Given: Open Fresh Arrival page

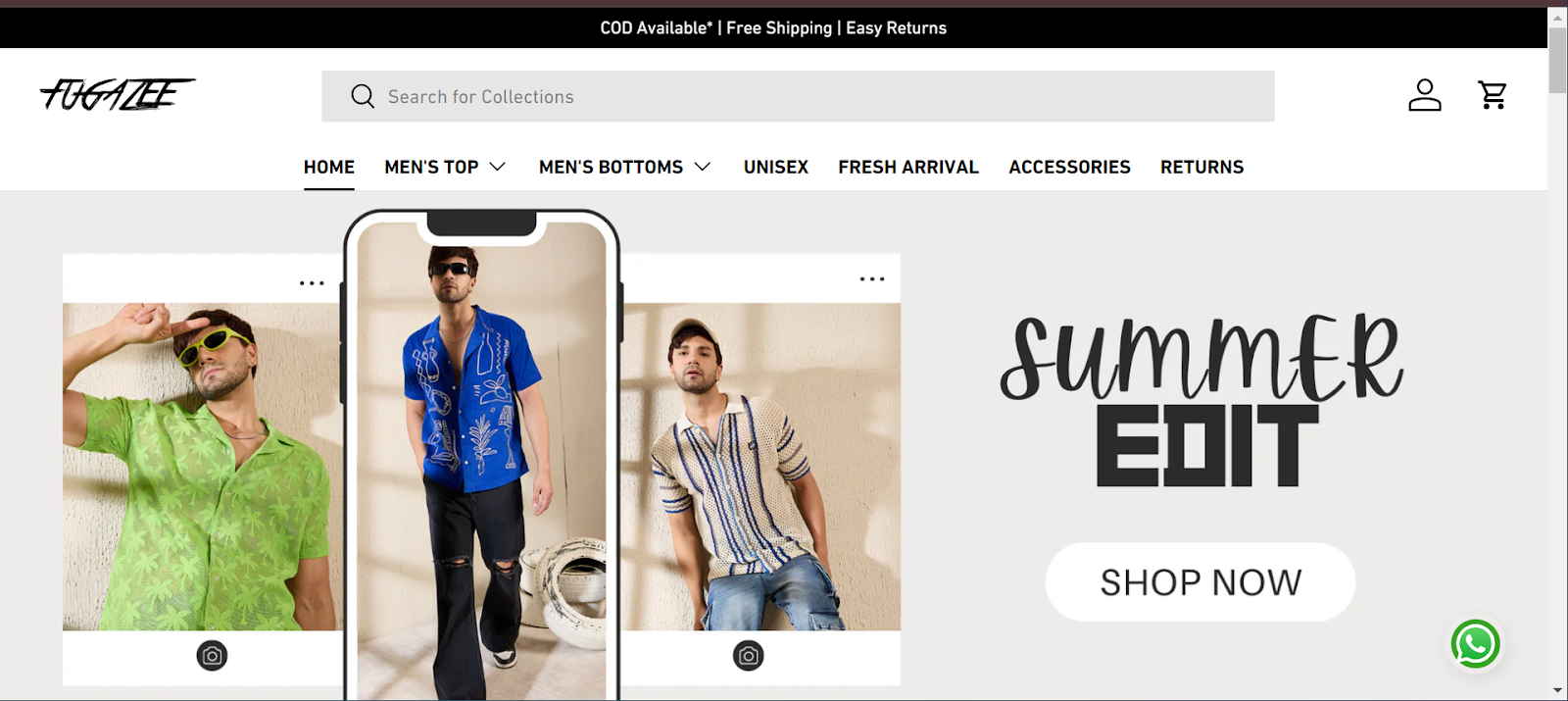Looking at the screenshot, I should coord(907,167).
